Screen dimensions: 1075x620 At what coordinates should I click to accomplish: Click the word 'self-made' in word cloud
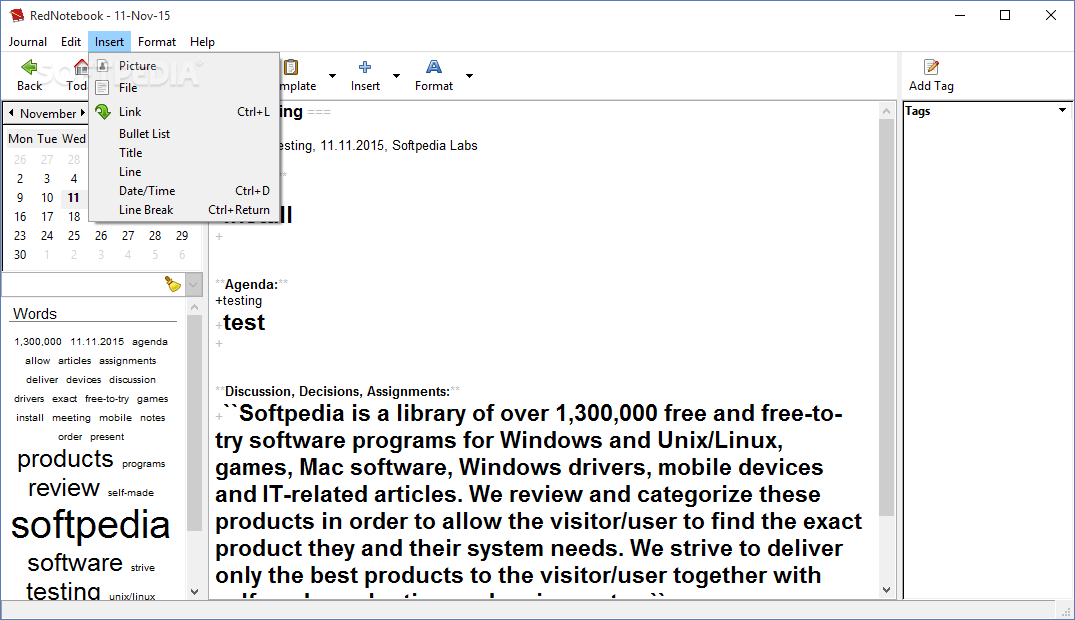click(x=130, y=492)
